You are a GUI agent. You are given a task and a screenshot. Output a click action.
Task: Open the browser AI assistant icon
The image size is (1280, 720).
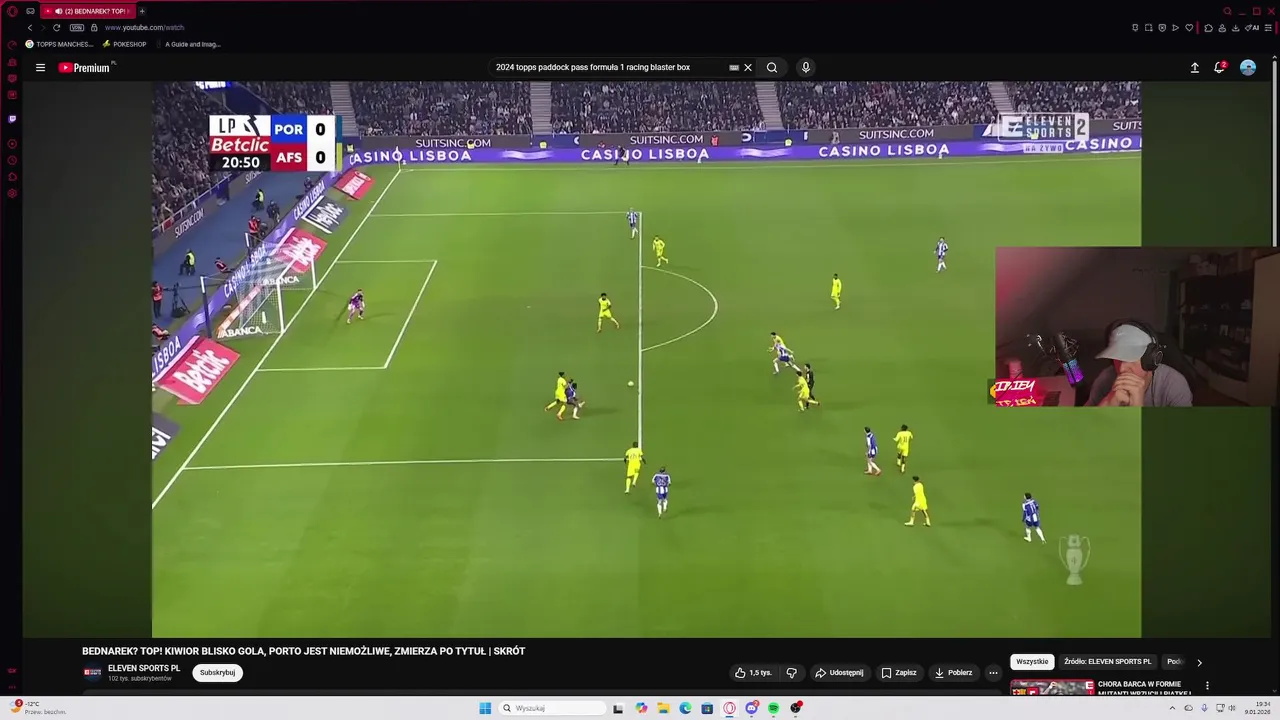[1252, 28]
